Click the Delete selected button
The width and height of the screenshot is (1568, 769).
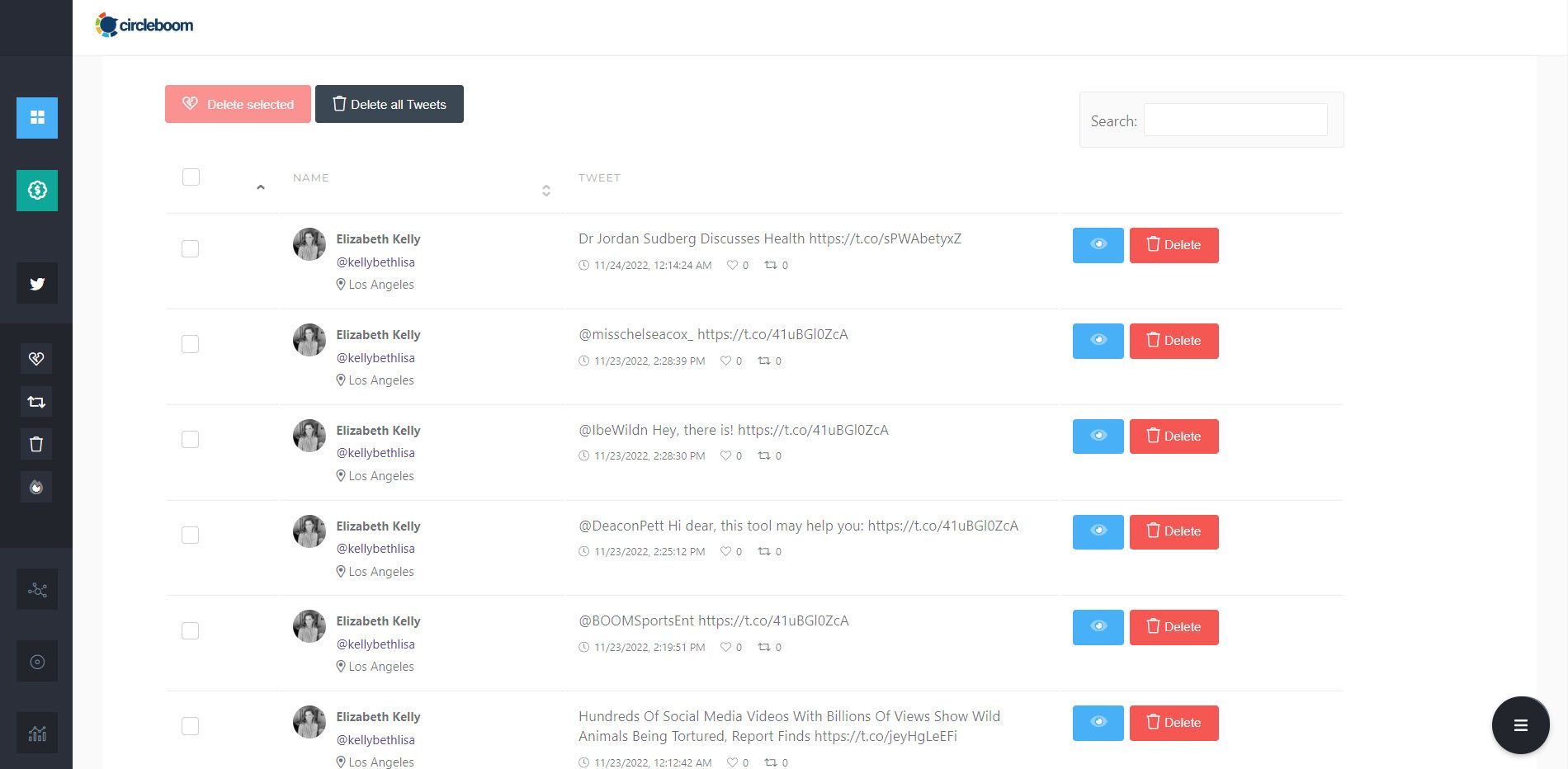tap(238, 104)
